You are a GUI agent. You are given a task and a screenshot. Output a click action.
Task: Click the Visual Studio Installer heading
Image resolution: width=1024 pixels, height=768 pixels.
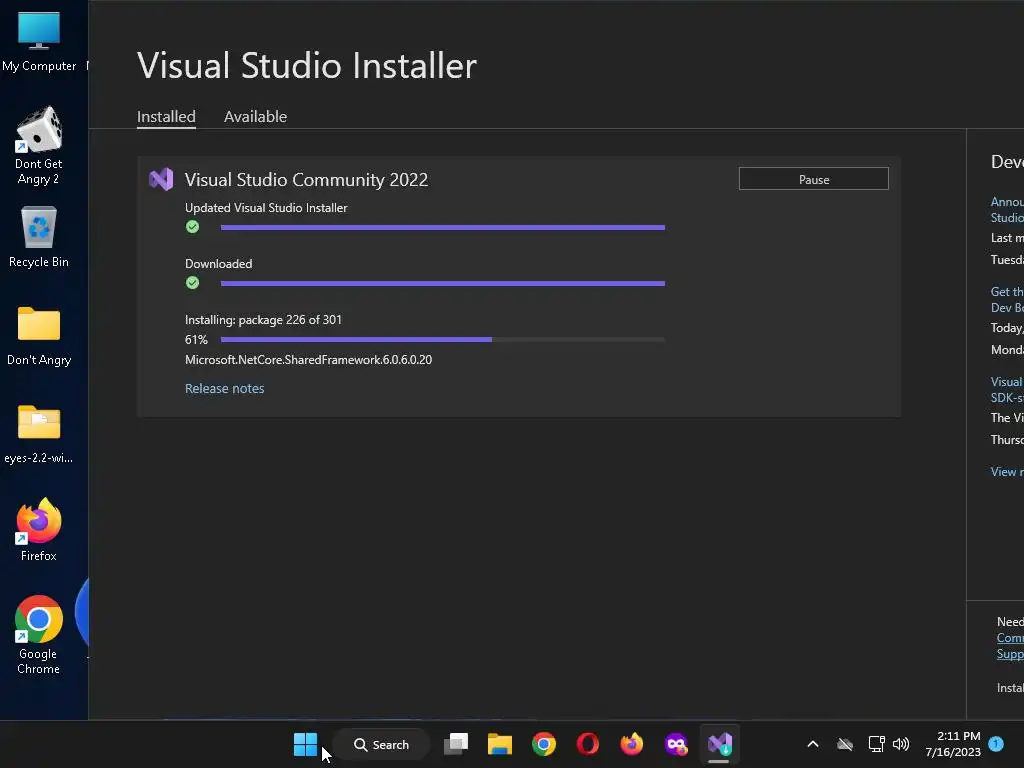pyautogui.click(x=306, y=65)
